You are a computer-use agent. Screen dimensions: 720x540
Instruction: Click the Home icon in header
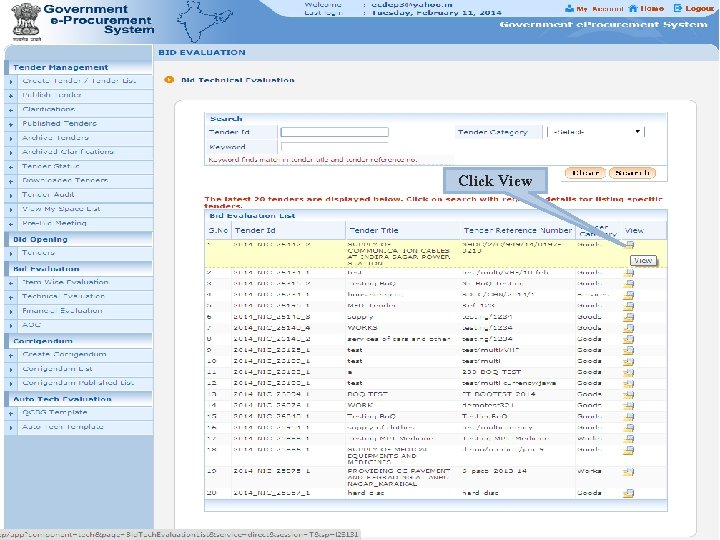[633, 8]
